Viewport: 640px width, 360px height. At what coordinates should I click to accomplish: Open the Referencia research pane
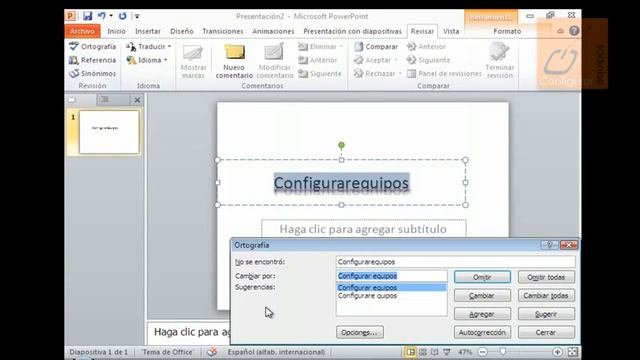pyautogui.click(x=93, y=60)
